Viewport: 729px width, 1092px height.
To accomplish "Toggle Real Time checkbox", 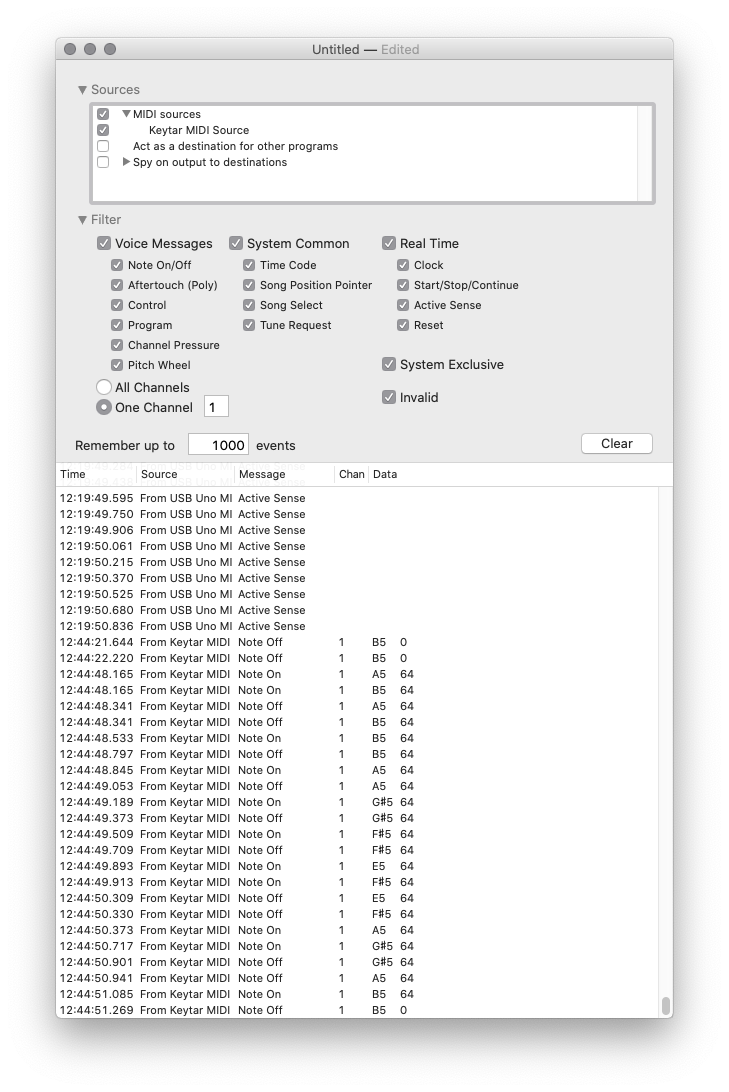I will [x=389, y=243].
